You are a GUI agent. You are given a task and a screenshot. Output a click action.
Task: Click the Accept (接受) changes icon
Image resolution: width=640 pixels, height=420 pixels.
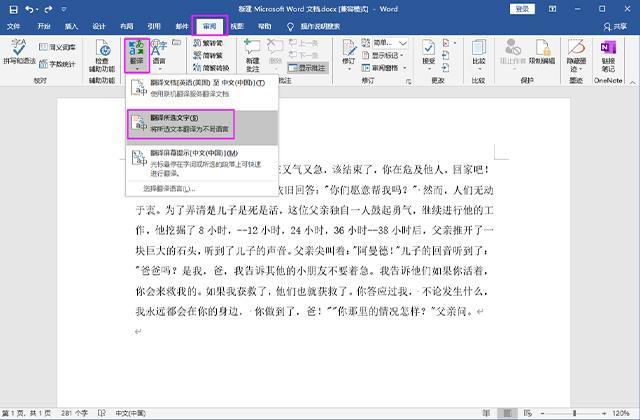[x=429, y=54]
